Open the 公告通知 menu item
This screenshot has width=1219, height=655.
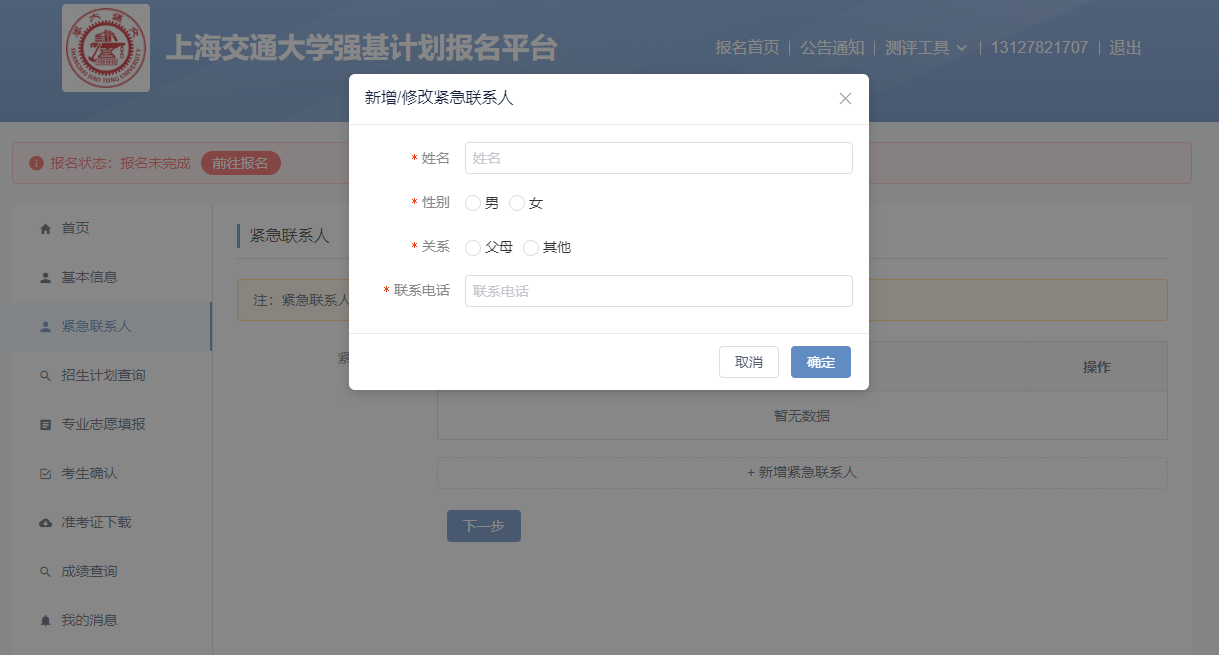click(x=832, y=48)
